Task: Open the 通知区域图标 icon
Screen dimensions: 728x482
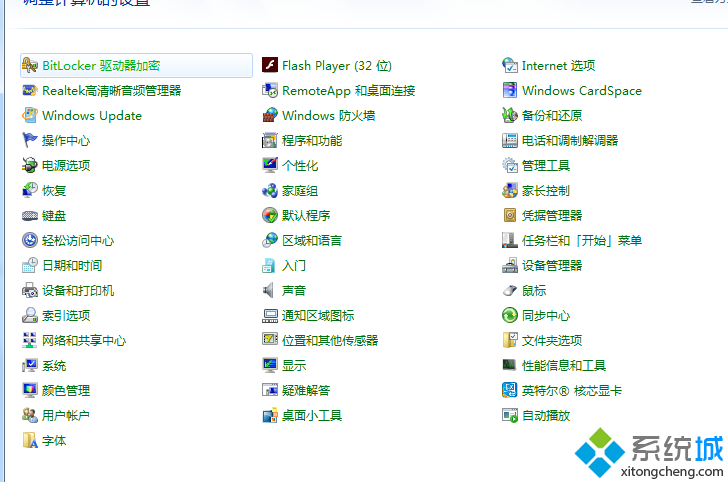Action: coord(270,316)
